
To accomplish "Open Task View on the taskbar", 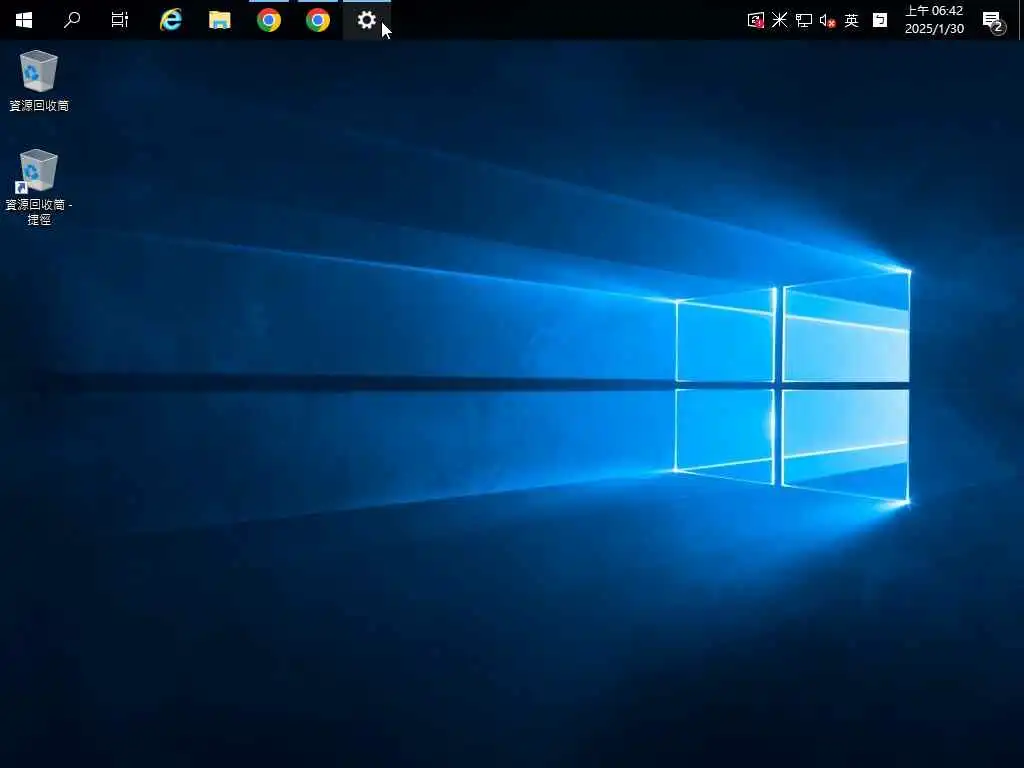I will point(120,20).
